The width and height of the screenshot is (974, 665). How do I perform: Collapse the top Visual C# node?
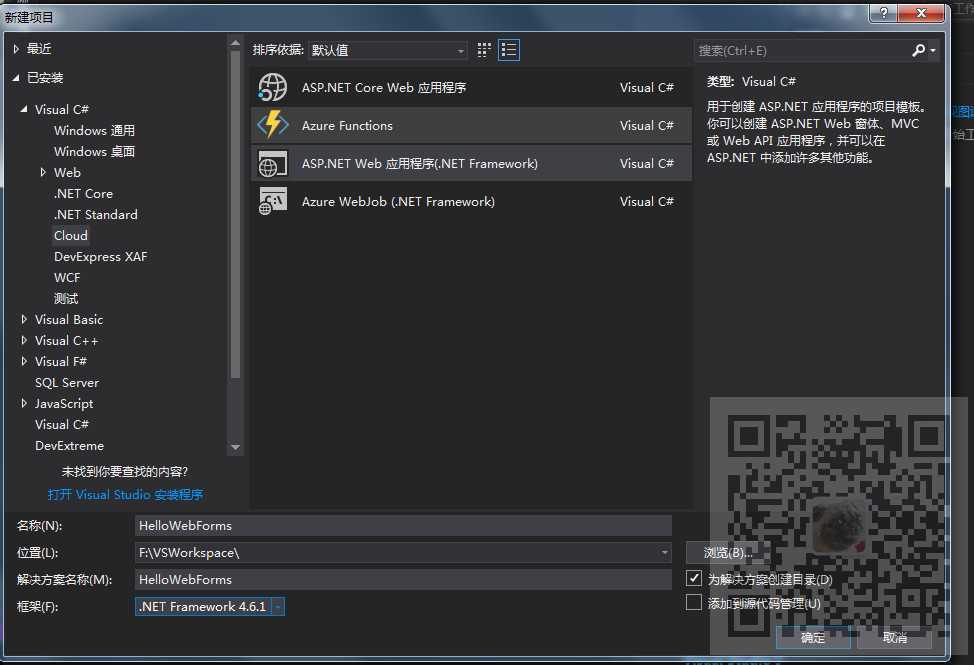[24, 109]
